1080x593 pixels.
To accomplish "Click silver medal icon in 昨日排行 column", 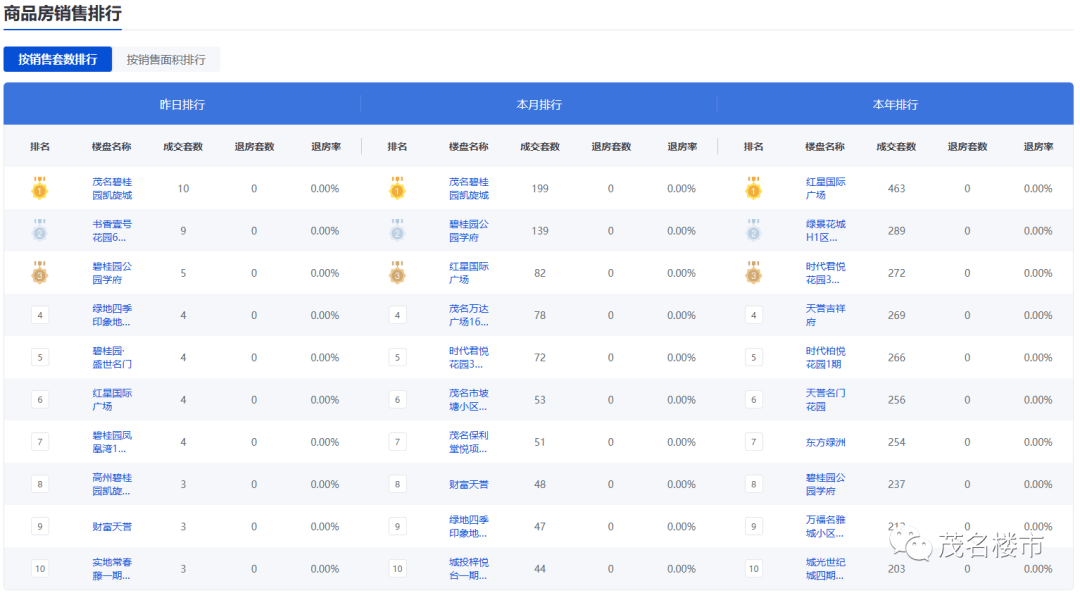I will (40, 231).
